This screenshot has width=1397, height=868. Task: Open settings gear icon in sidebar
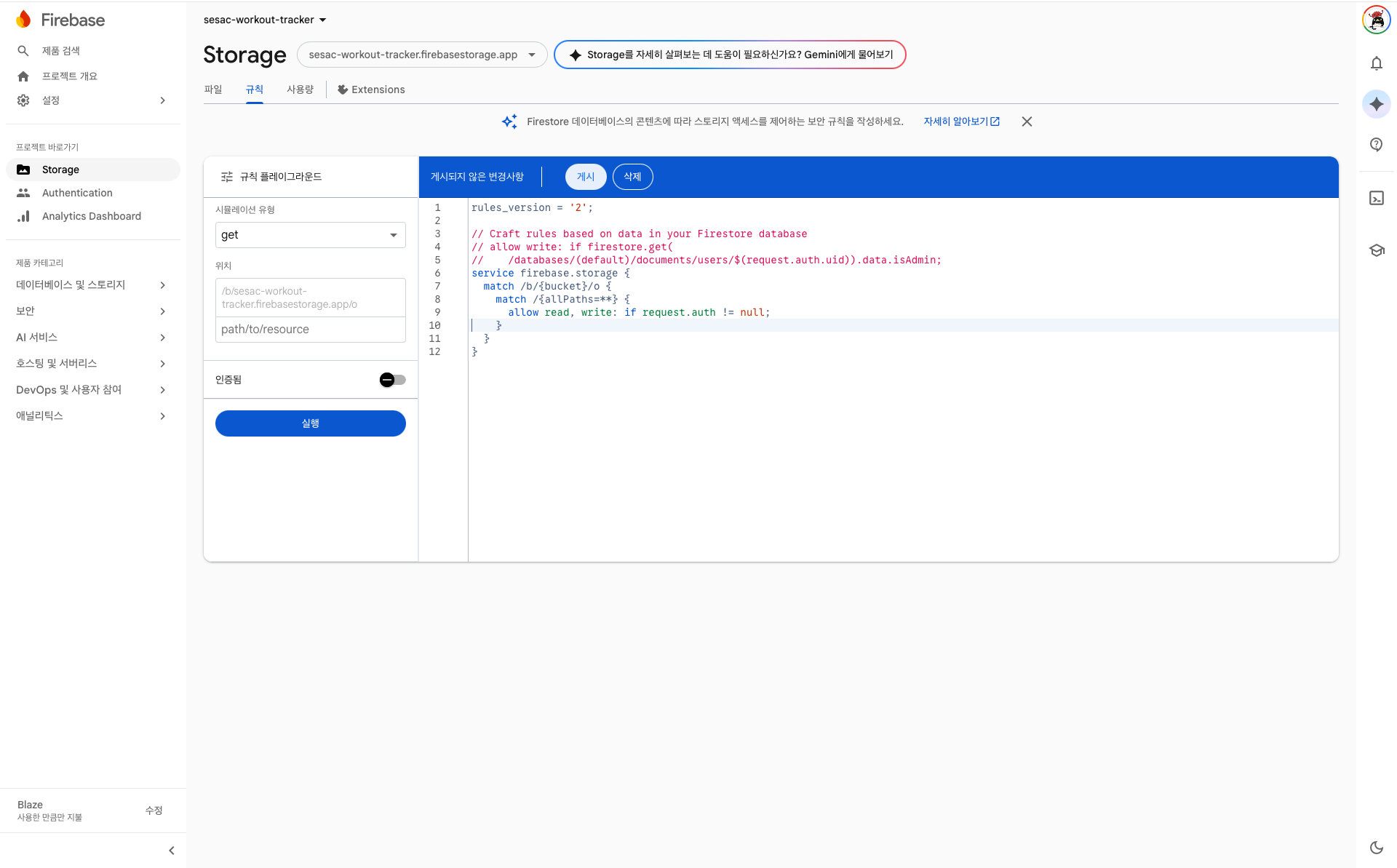click(x=23, y=100)
